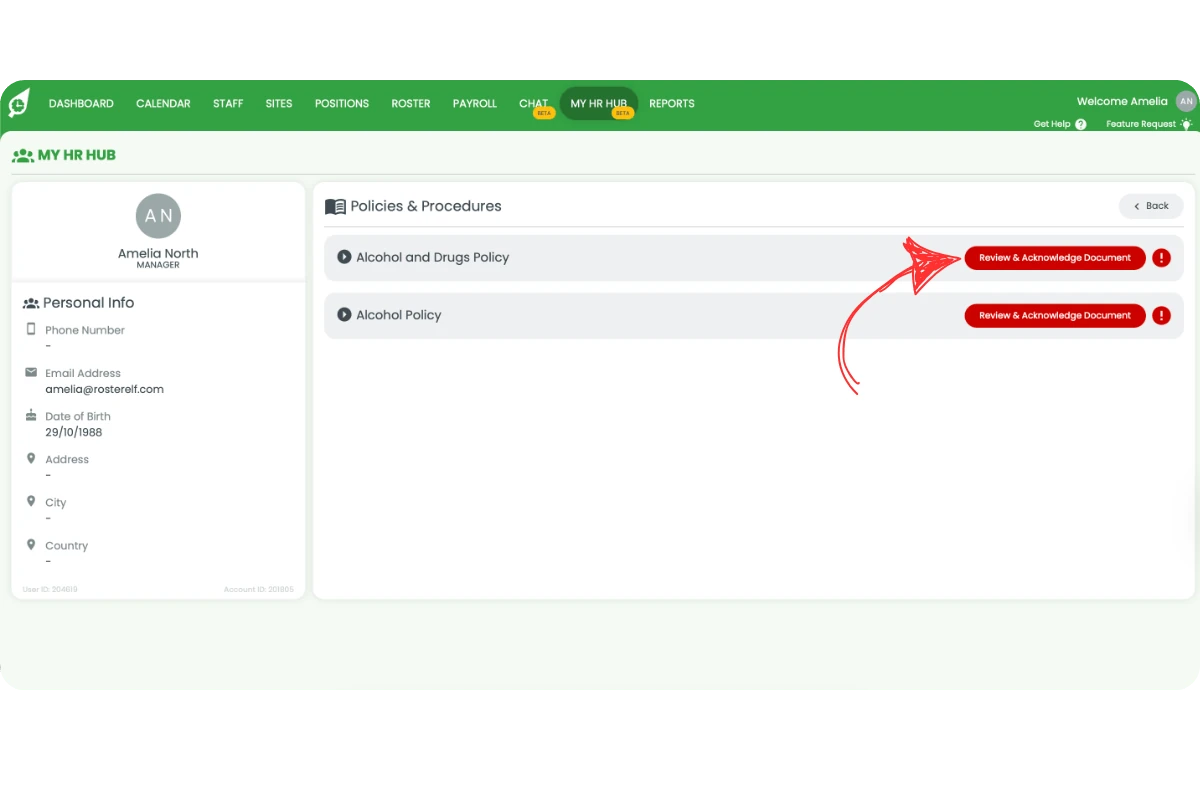
Task: Click the Alcohol and Drugs Policy title
Action: (433, 257)
